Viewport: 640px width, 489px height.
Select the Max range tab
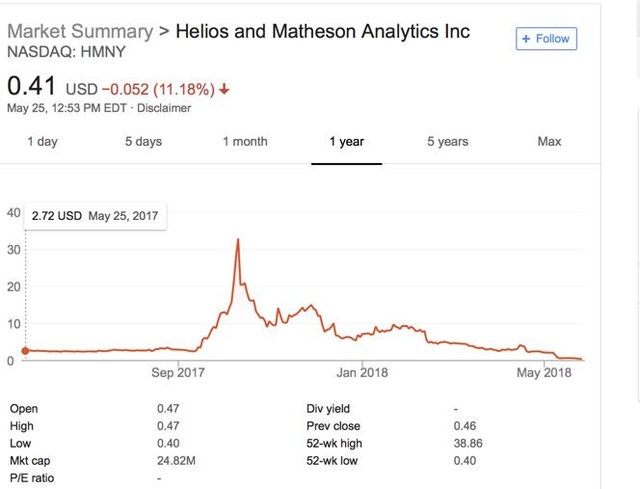(549, 141)
